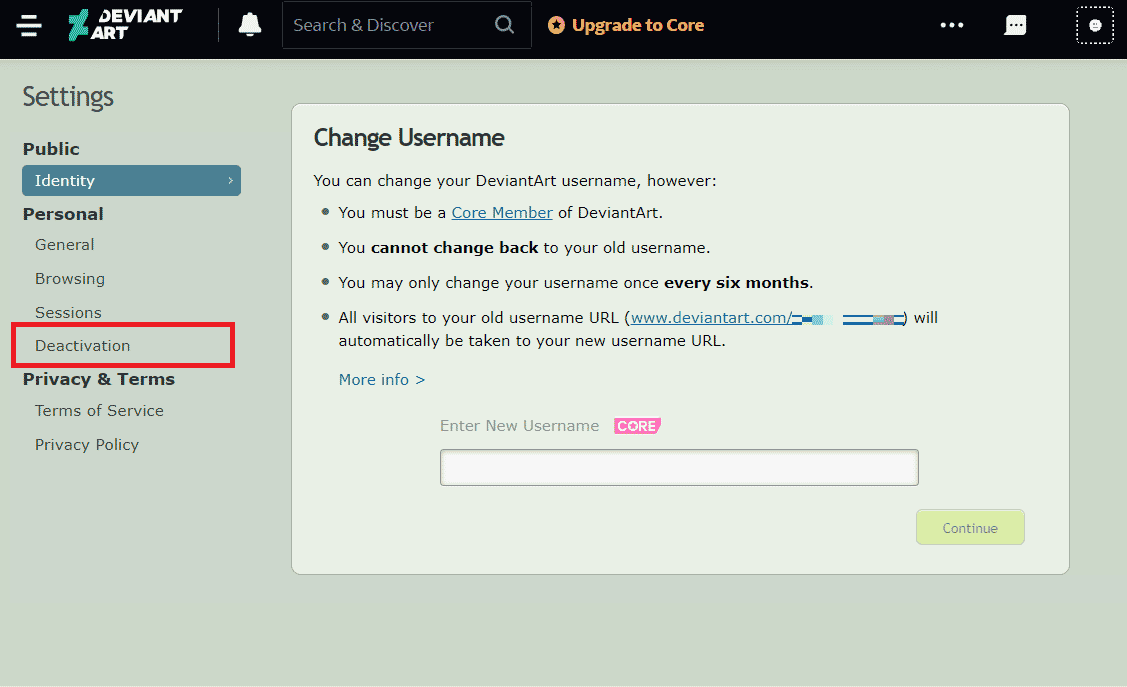Open the Browsing settings page
This screenshot has height=687, width=1127.
70,279
